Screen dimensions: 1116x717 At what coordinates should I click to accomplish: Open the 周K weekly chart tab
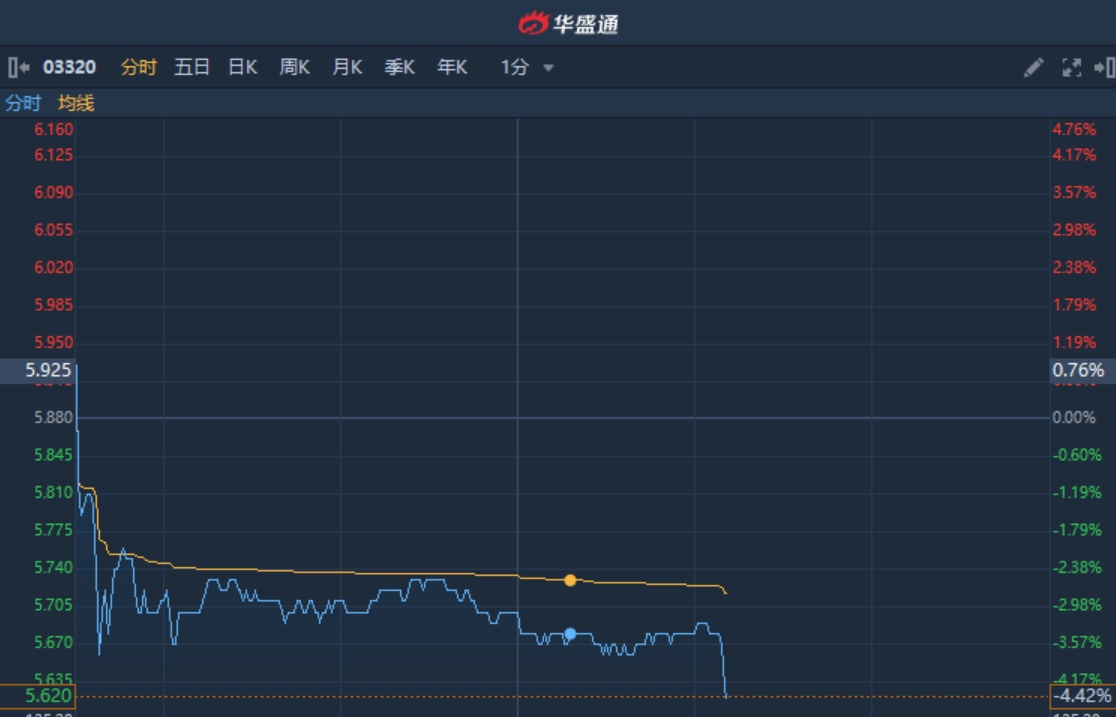(294, 68)
